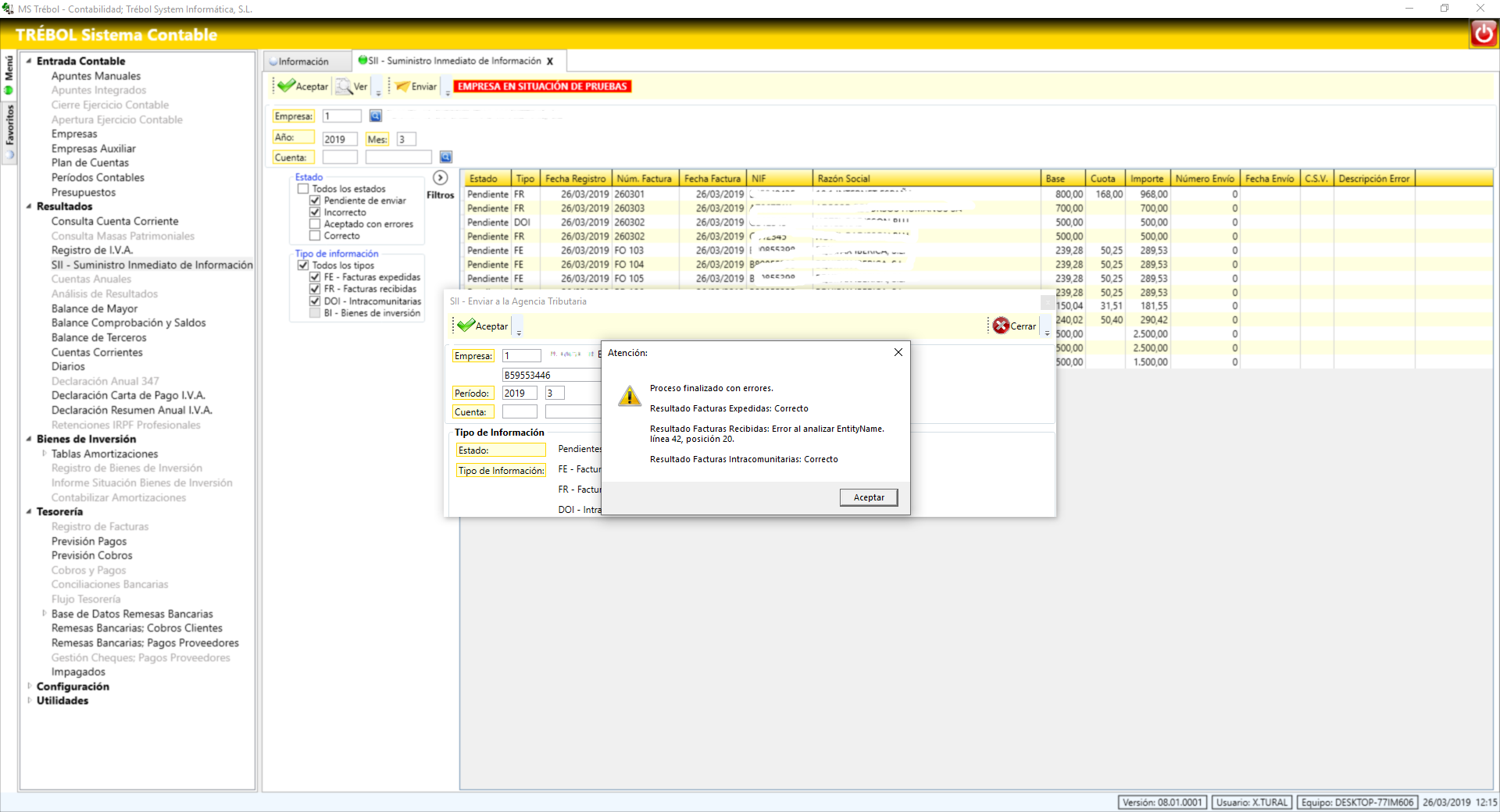Open Previsión Pagos

click(x=89, y=541)
